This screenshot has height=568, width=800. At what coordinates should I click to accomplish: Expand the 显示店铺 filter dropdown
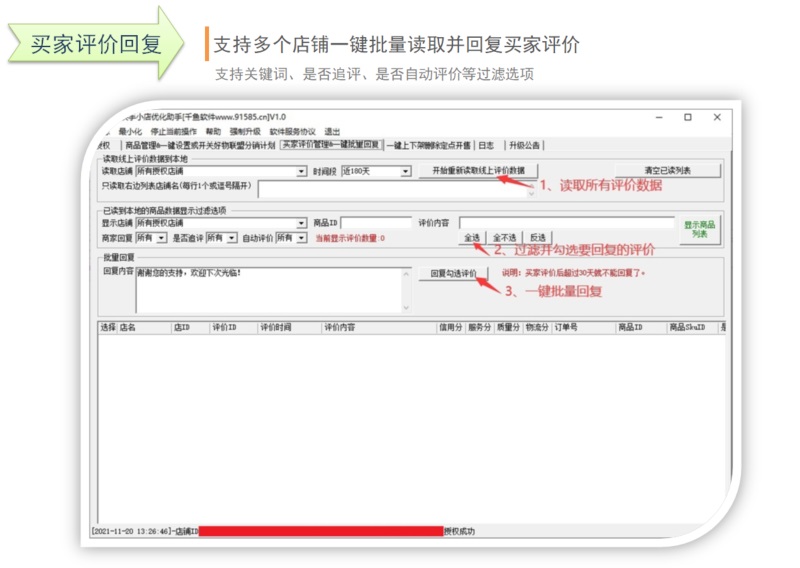pos(302,224)
